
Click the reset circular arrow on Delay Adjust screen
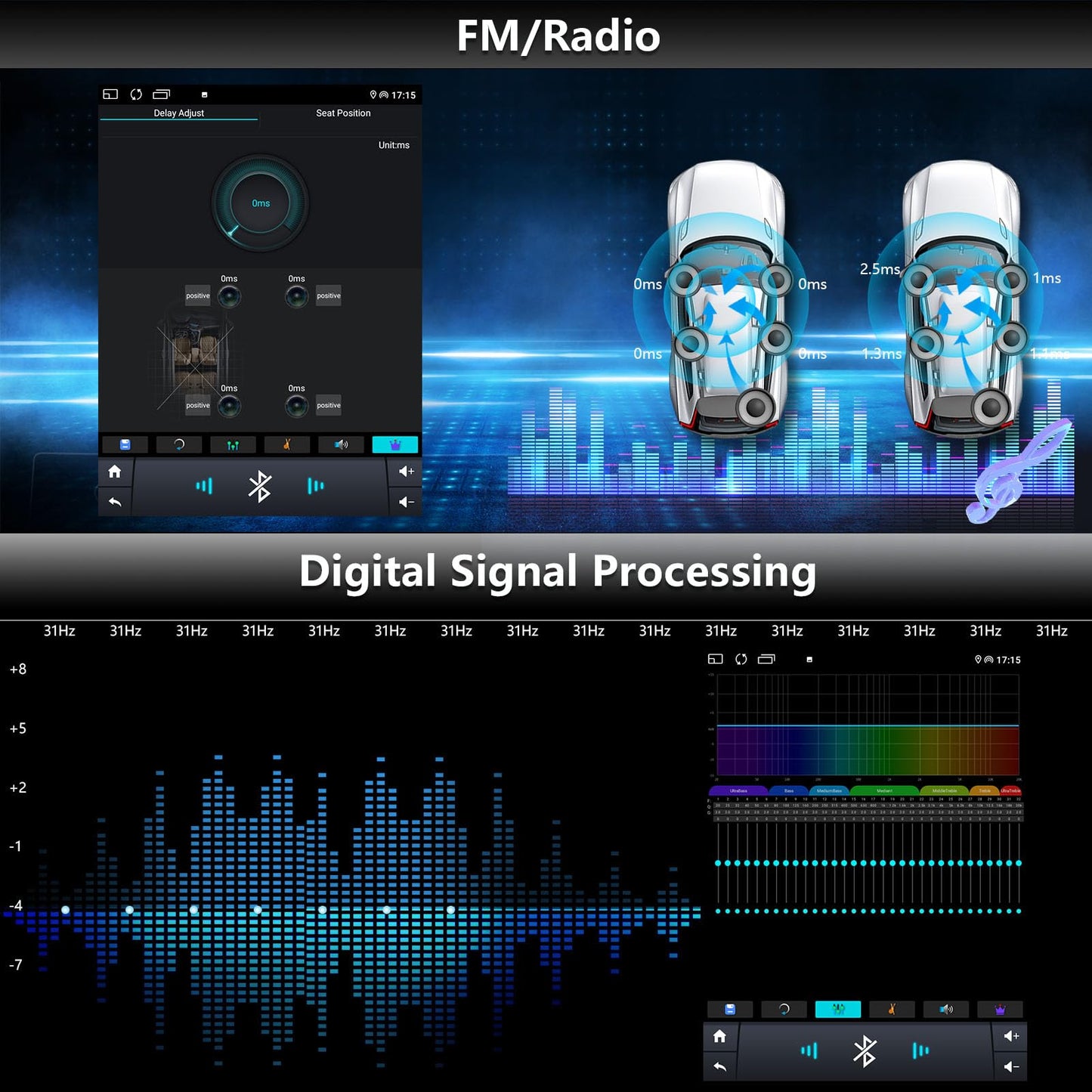[179, 445]
